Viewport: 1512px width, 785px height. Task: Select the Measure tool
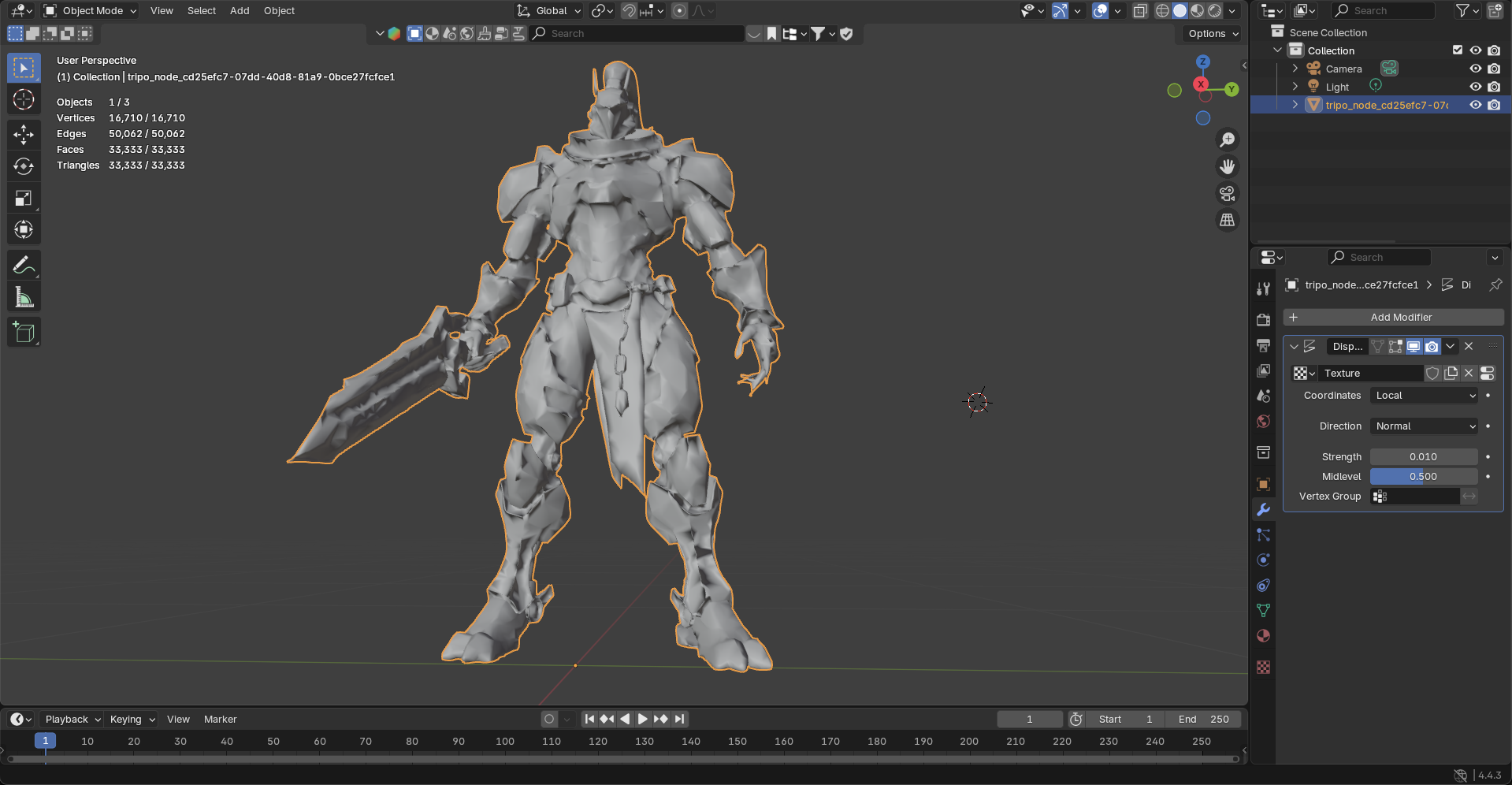(24, 298)
